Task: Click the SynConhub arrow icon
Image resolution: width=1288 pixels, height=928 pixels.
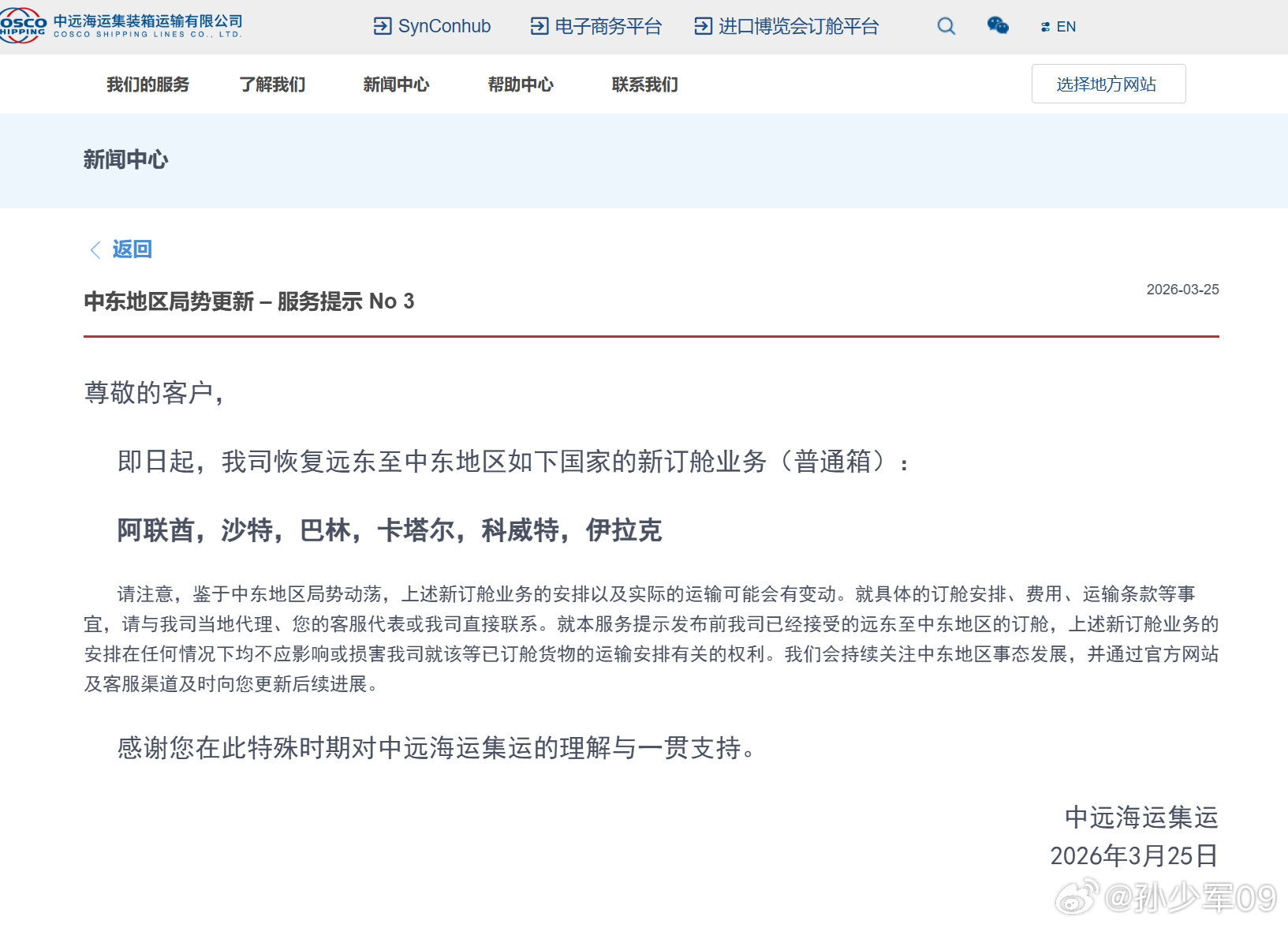Action: (383, 26)
